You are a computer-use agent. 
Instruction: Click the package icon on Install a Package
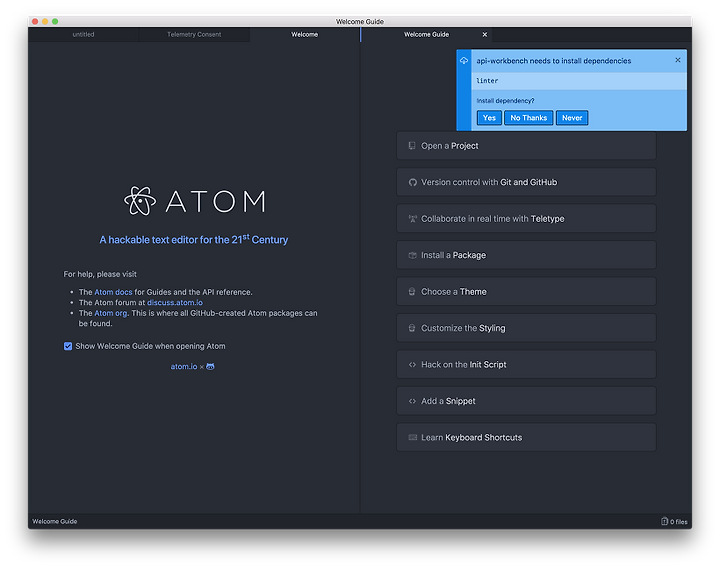[x=412, y=255]
